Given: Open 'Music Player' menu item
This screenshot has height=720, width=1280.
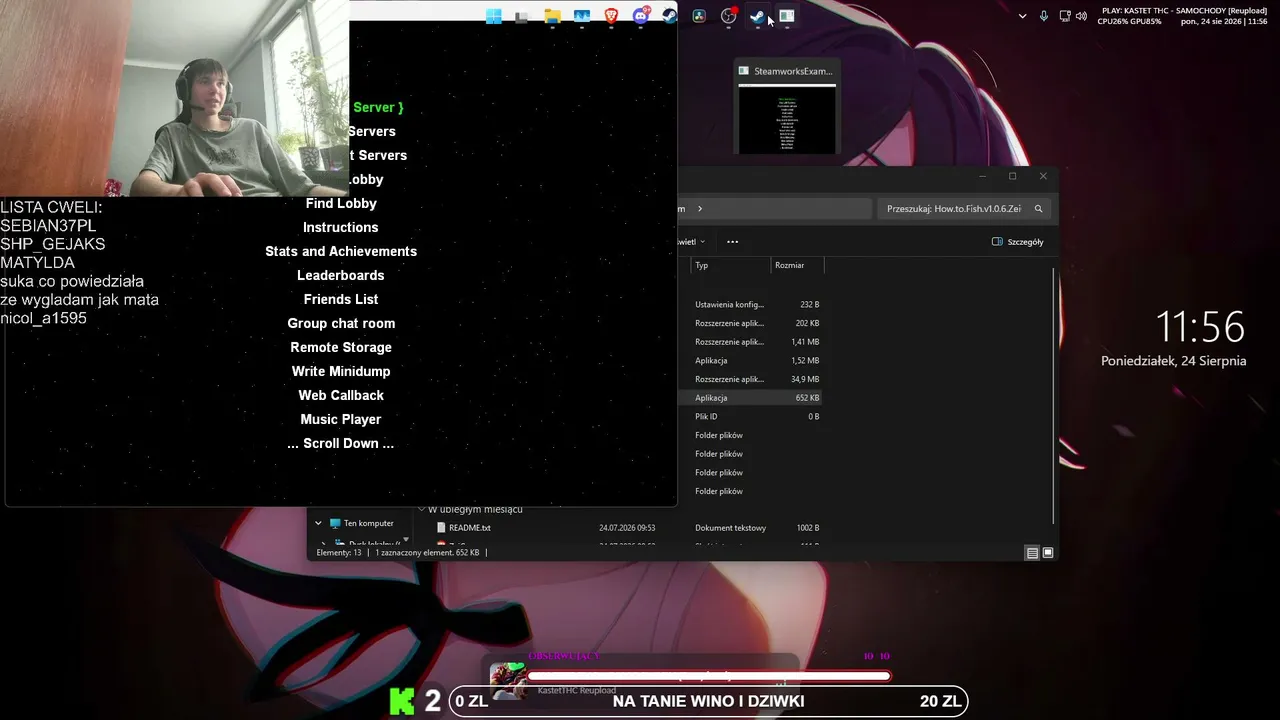Looking at the screenshot, I should [341, 419].
